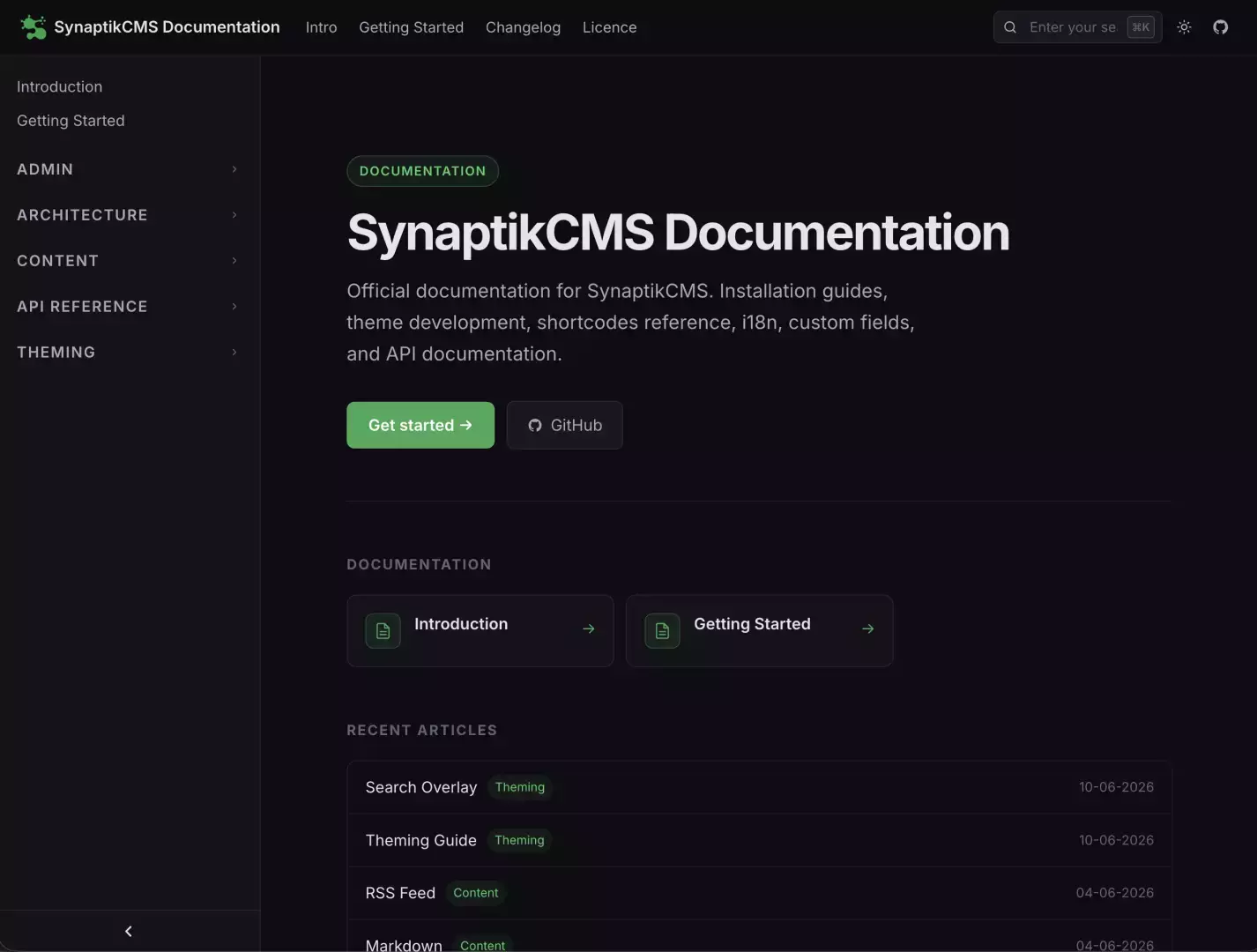Open the Getting Started documentation card title

click(x=752, y=624)
